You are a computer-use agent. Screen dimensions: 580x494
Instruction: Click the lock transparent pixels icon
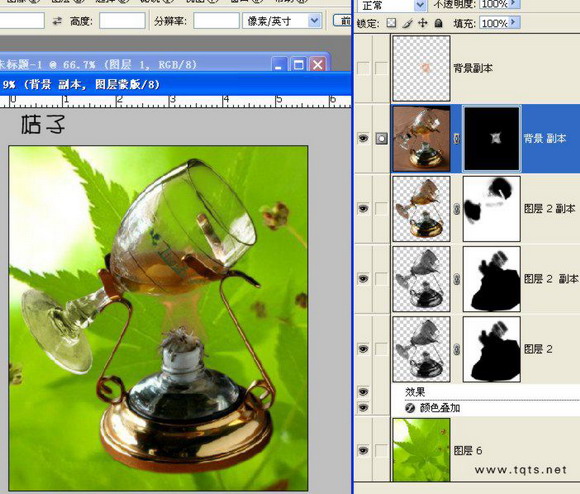coord(391,24)
